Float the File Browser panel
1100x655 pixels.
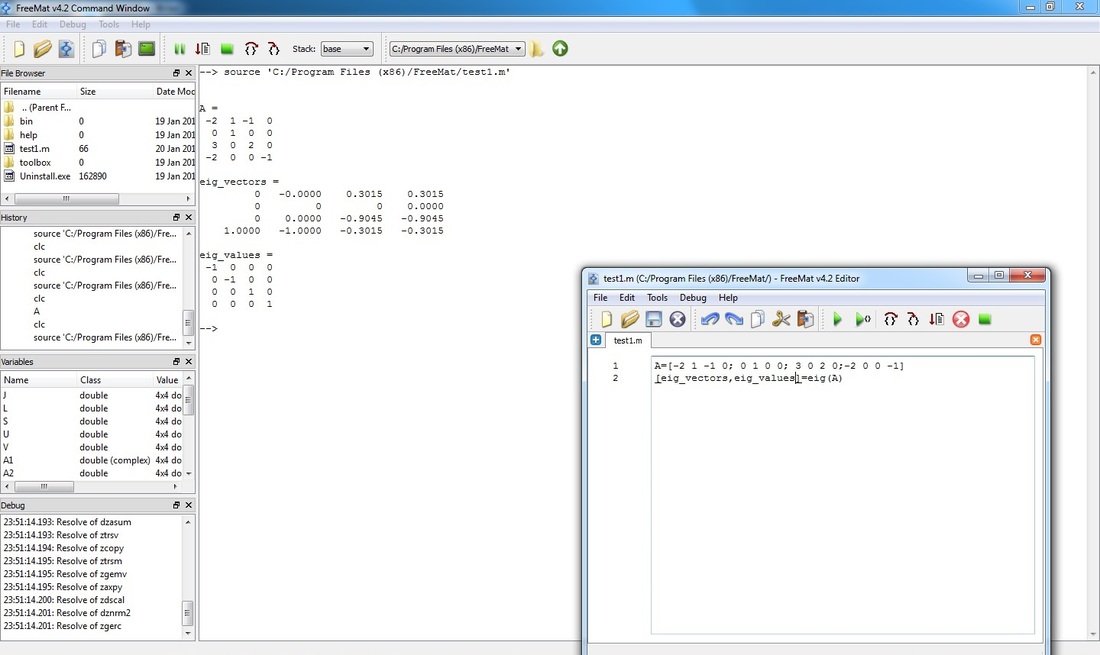[176, 73]
